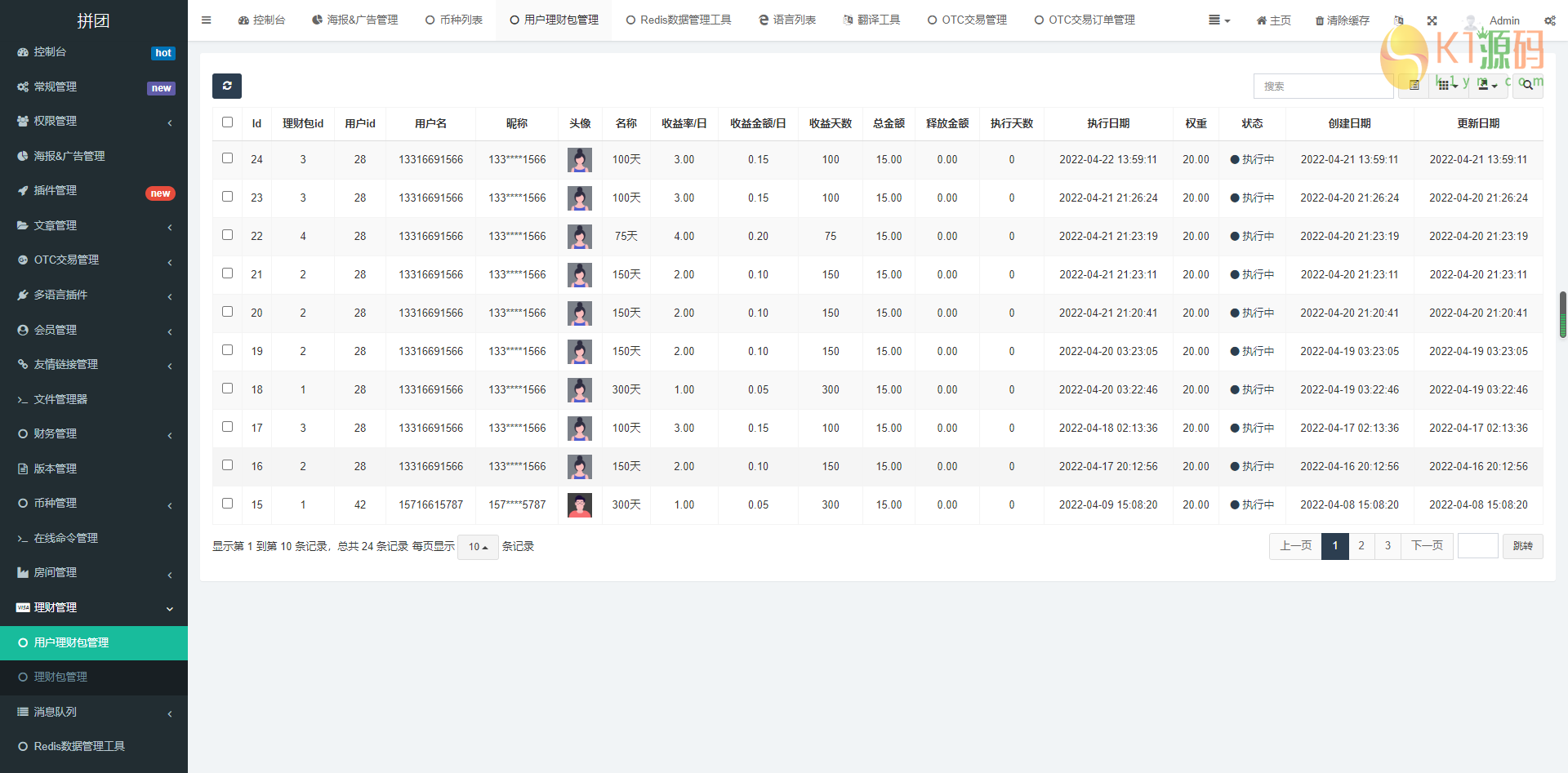Click the 房间管理 chart icon in sidebar

click(x=23, y=572)
